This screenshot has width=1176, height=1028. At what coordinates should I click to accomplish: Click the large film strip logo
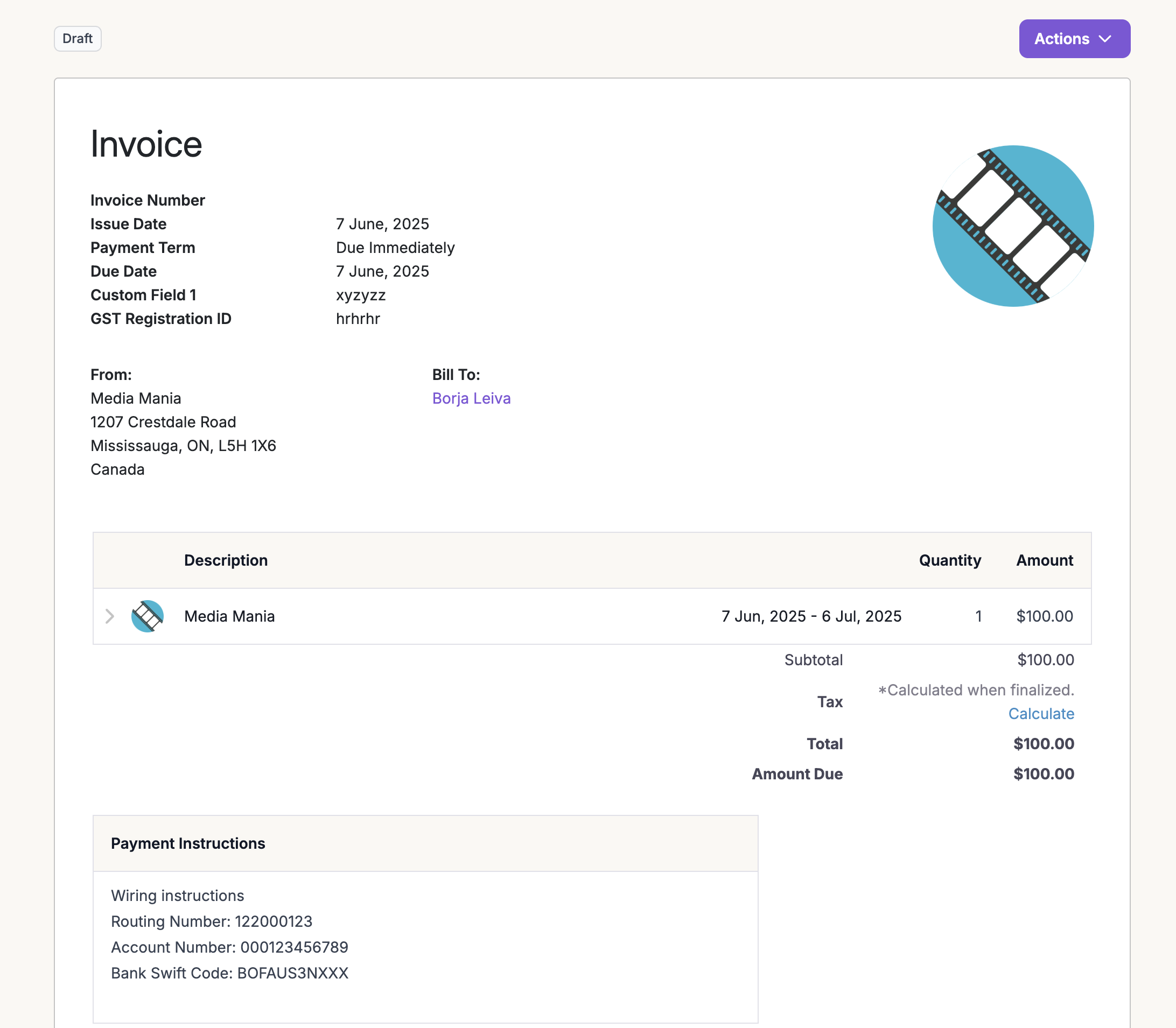click(1012, 226)
